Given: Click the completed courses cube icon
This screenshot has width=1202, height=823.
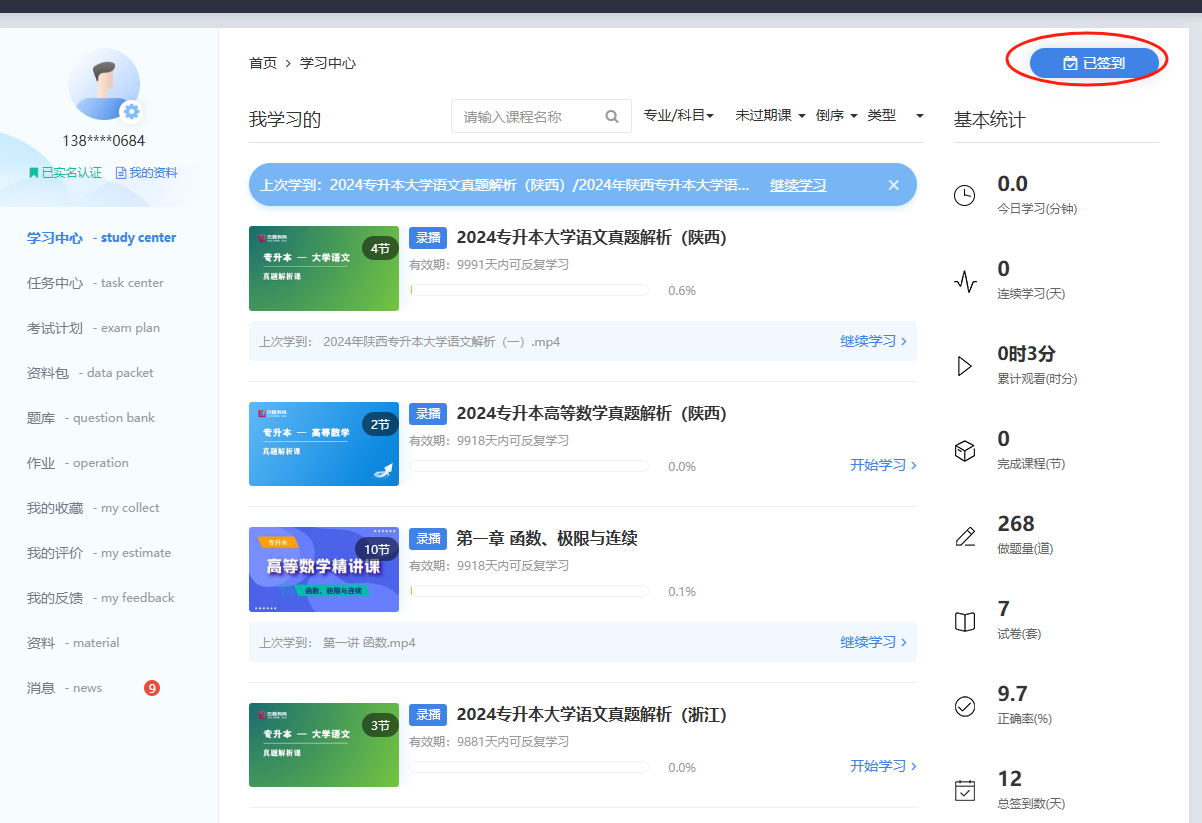Looking at the screenshot, I should point(964,451).
